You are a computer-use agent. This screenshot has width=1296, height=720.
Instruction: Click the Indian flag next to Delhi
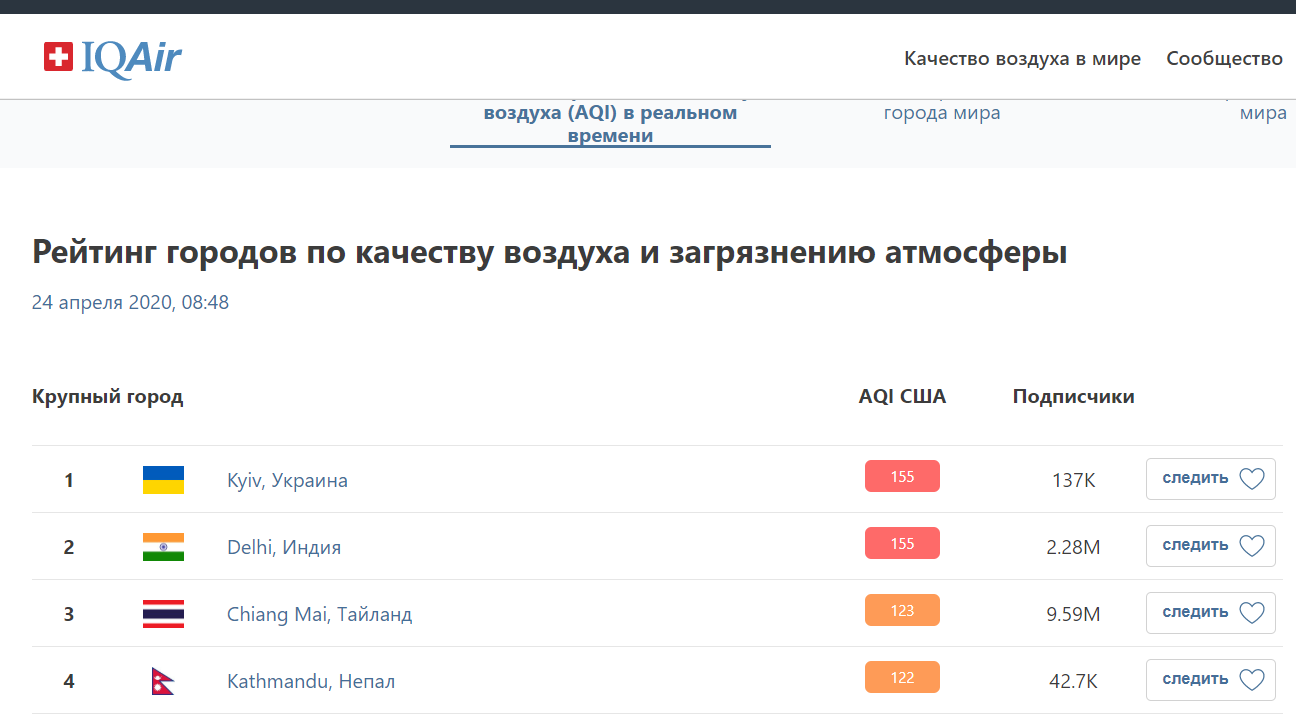point(164,546)
